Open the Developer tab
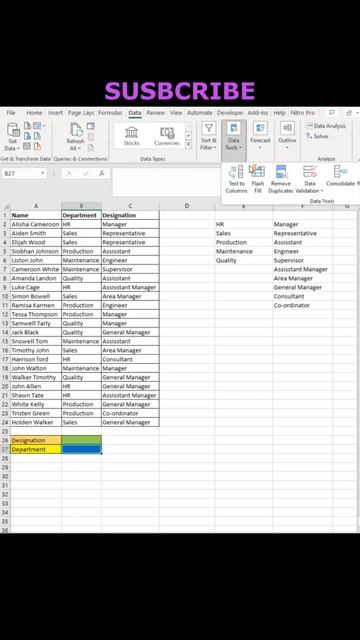This screenshot has height=640, width=360. (230, 113)
